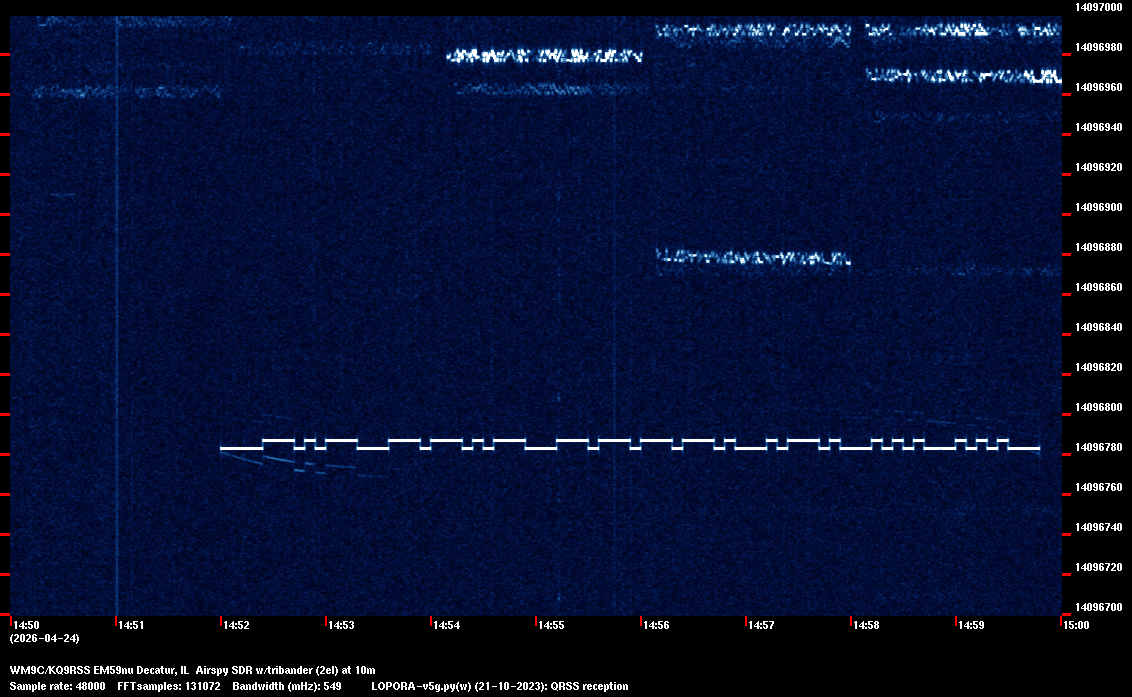This screenshot has width=1132, height=697.
Task: Click the (2026-04-24) date label
Action: point(45,638)
